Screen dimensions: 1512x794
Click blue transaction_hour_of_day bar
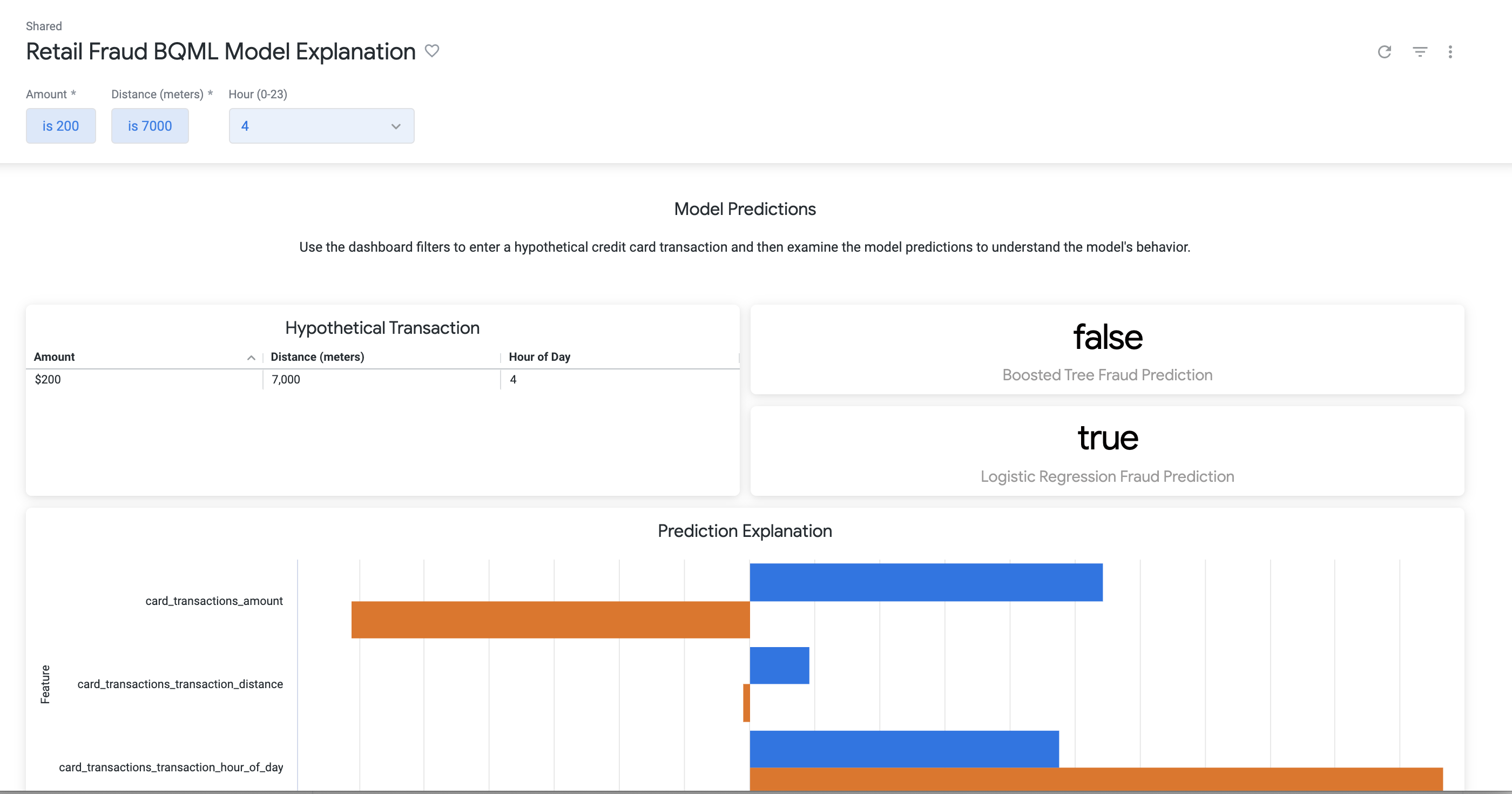[x=904, y=748]
